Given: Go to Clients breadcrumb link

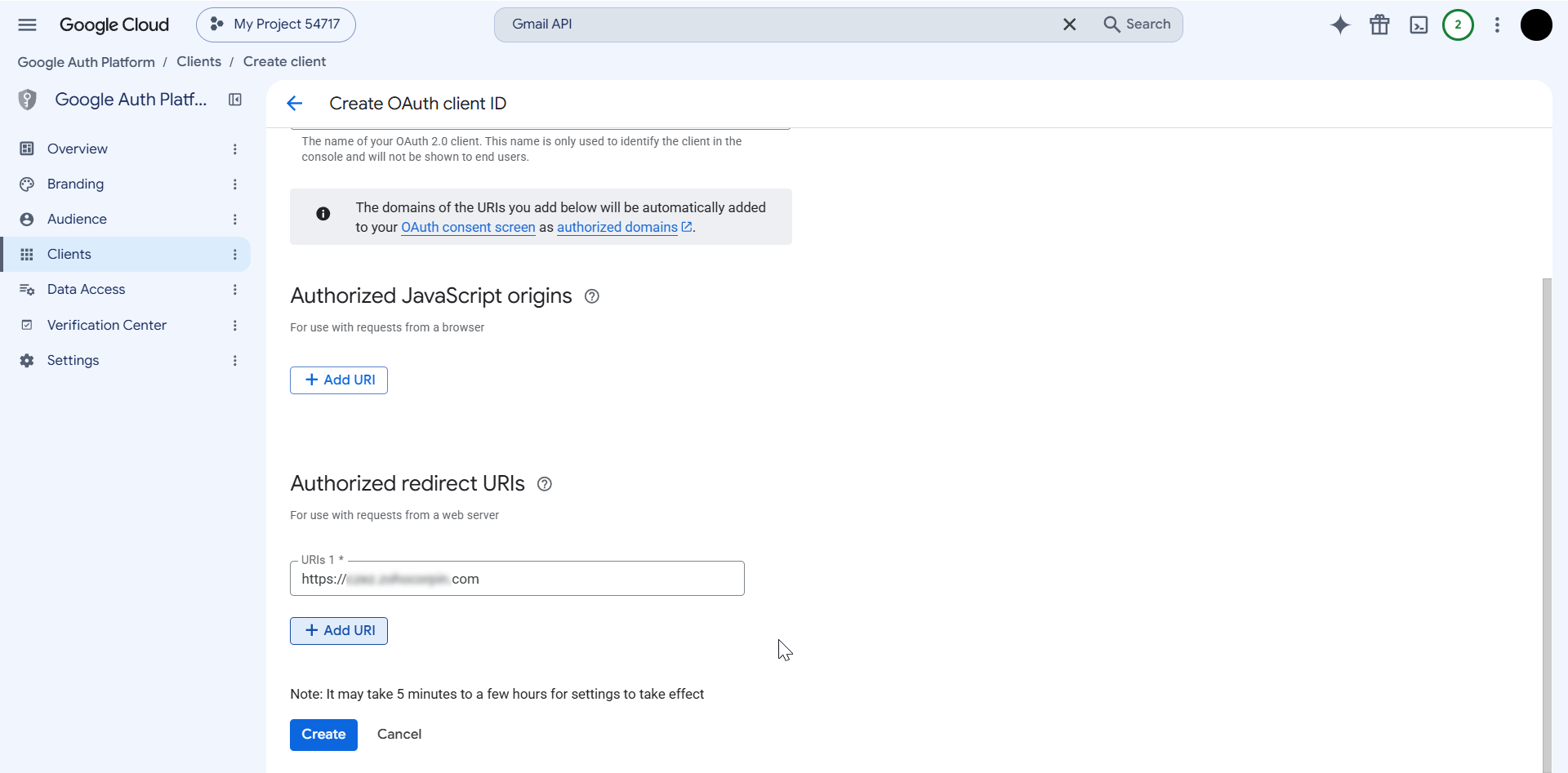Looking at the screenshot, I should pyautogui.click(x=198, y=62).
